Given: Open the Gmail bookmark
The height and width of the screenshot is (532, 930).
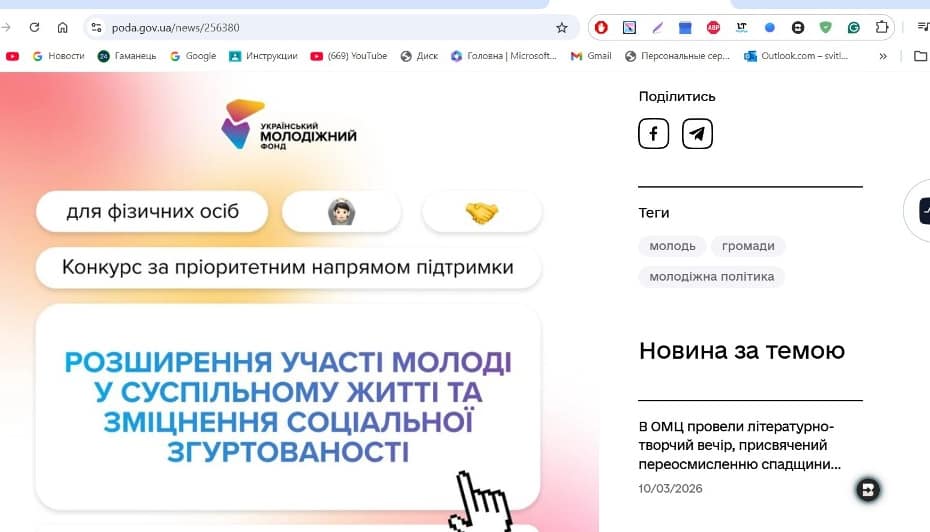Looking at the screenshot, I should click(x=591, y=56).
